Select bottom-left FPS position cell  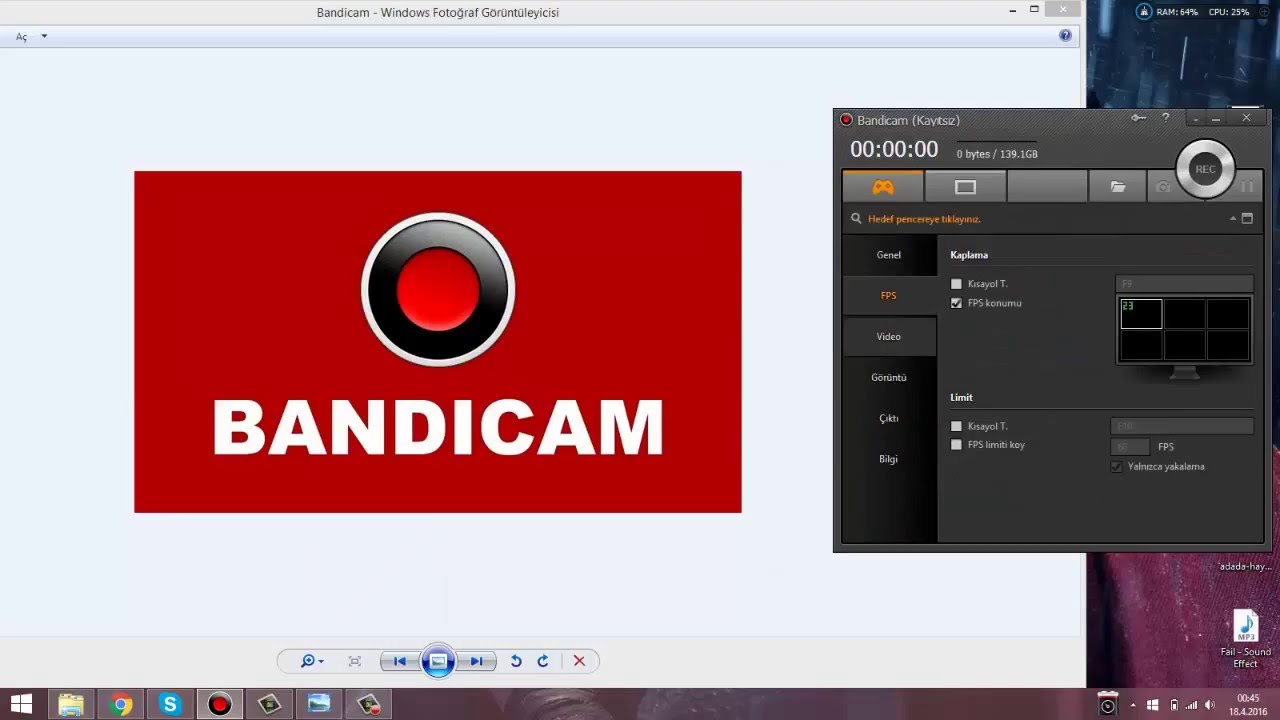[1141, 345]
